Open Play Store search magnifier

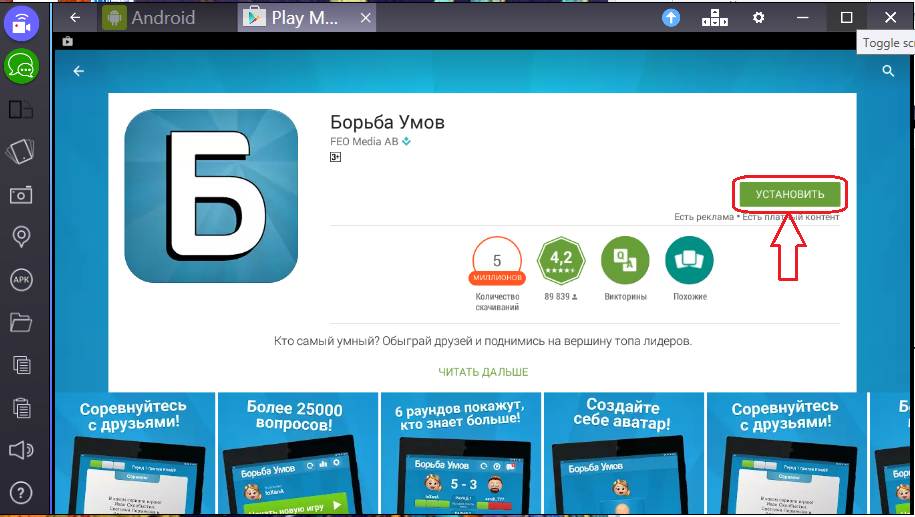pos(887,71)
